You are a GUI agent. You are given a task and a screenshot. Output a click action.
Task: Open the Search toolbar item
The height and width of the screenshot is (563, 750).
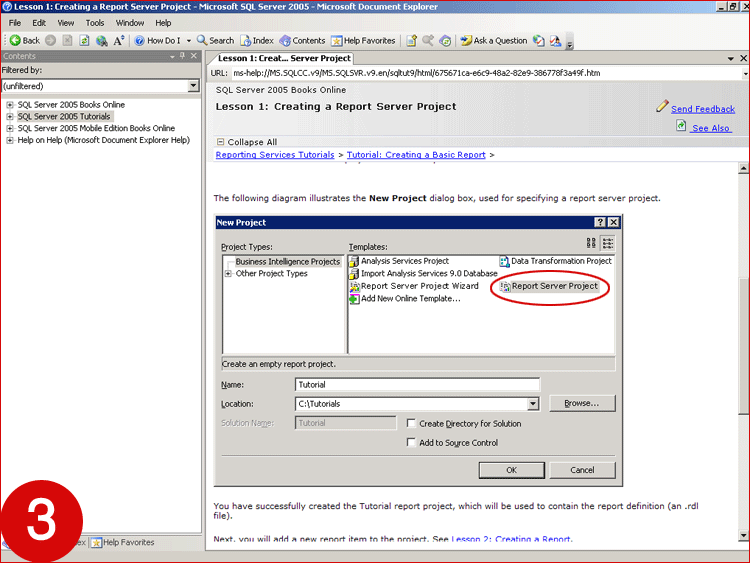click(216, 41)
